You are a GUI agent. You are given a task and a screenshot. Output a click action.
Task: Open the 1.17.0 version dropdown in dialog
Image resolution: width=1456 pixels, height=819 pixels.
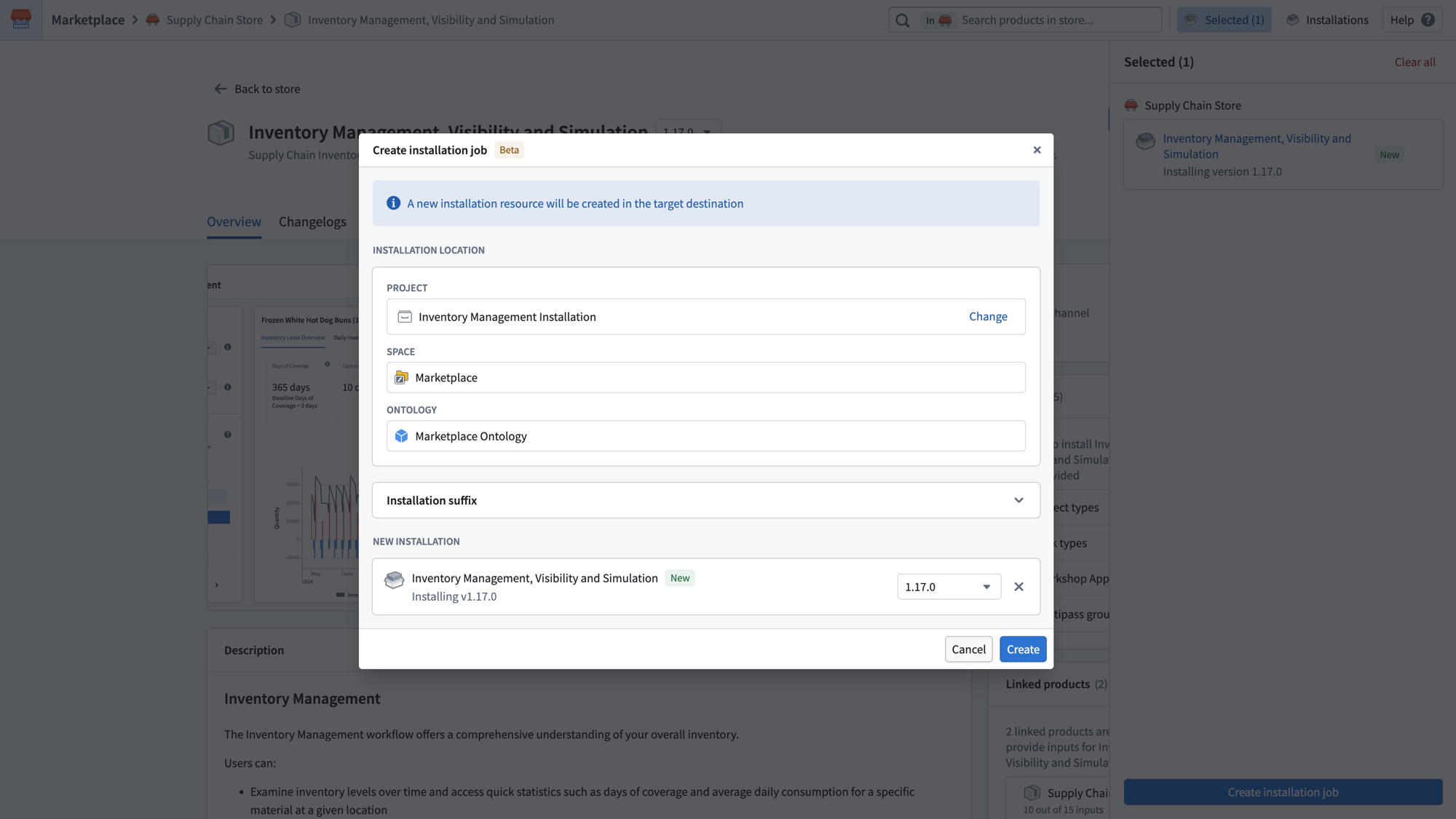click(949, 587)
